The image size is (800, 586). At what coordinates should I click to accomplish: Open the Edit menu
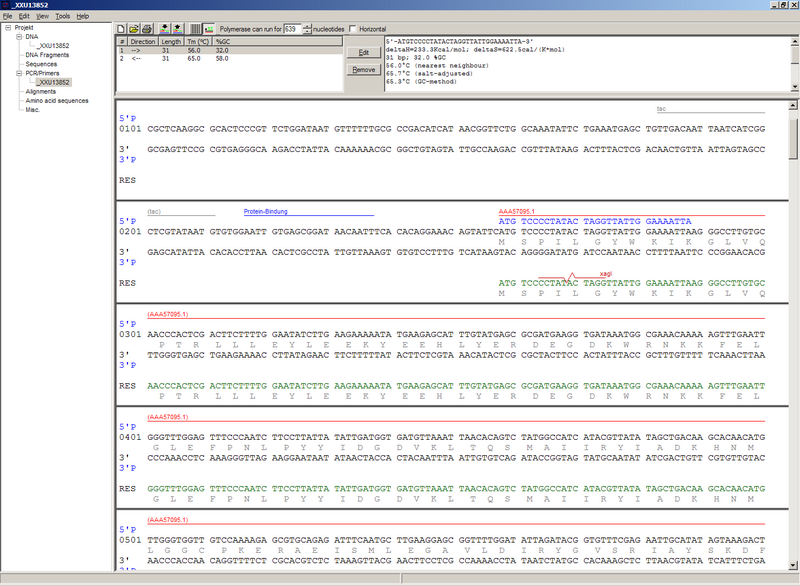pos(24,16)
